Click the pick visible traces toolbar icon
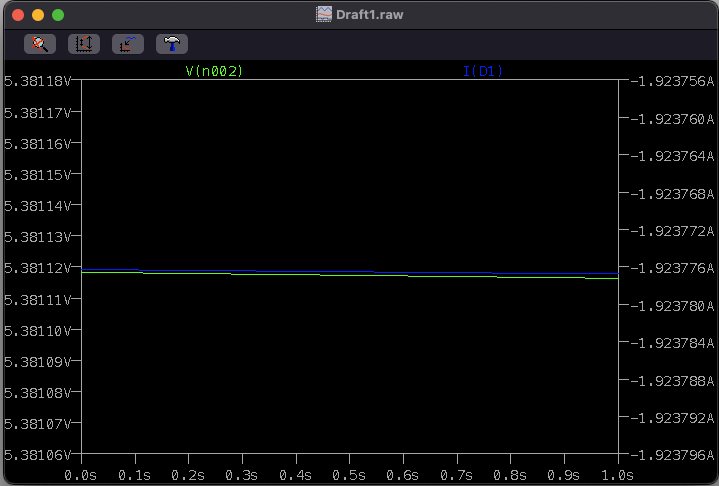This screenshot has width=719, height=486. point(128,44)
